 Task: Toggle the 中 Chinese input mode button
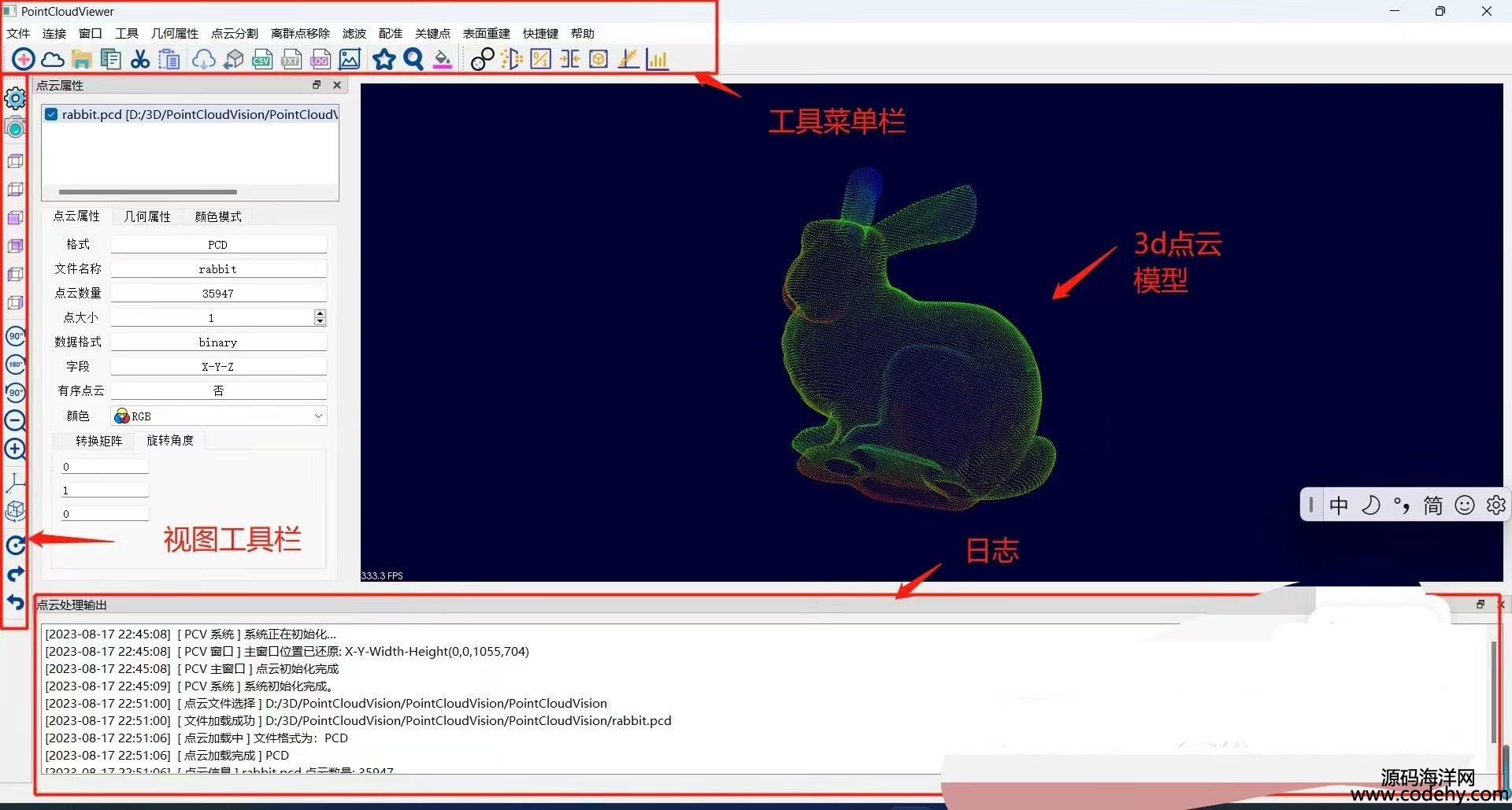pyautogui.click(x=1339, y=505)
